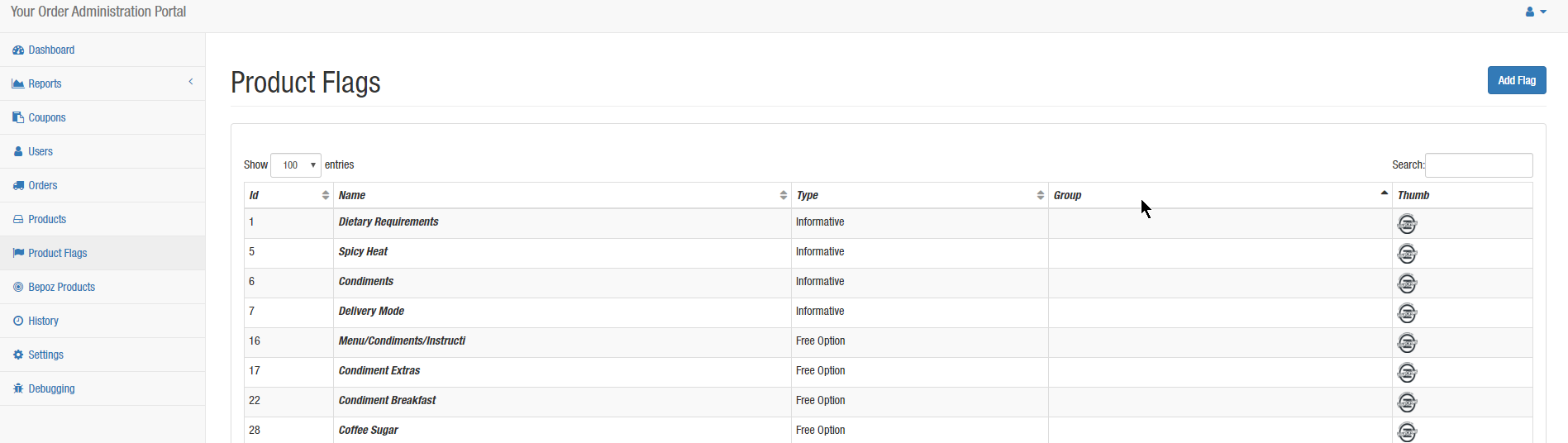Viewport: 1568px width, 443px height.
Task: Sort table by Type column arrows
Action: pyautogui.click(x=1041, y=195)
